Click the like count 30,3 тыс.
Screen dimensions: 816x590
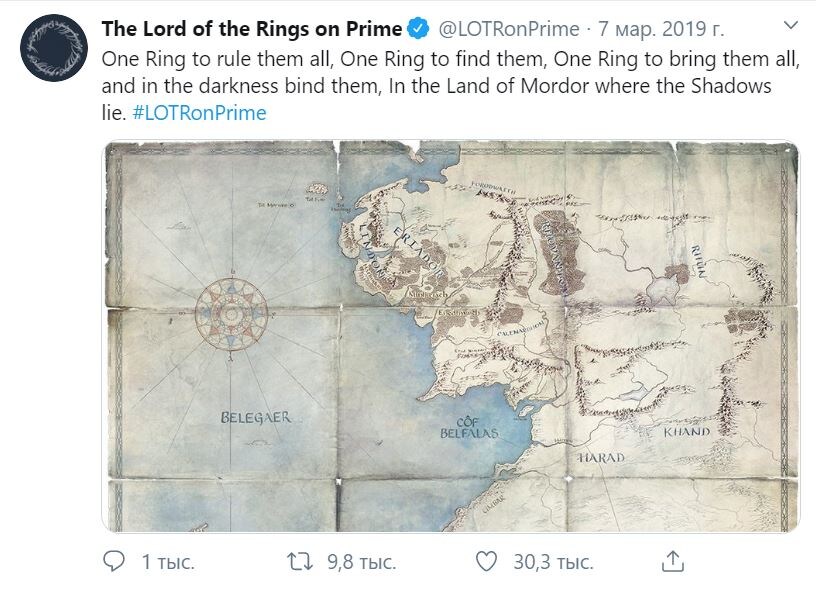[x=552, y=563]
